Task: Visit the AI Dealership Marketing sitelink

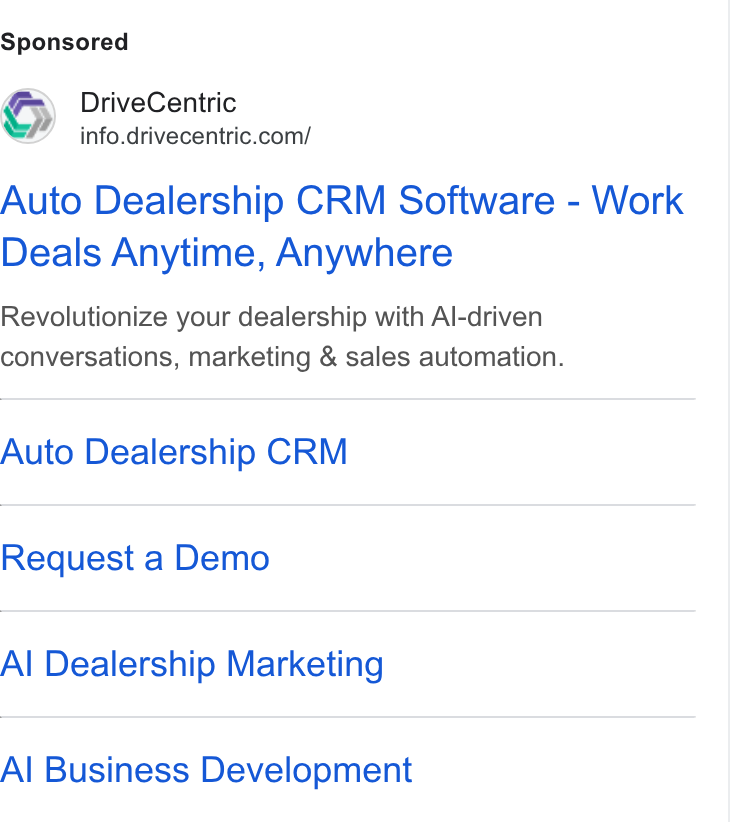Action: (x=191, y=664)
